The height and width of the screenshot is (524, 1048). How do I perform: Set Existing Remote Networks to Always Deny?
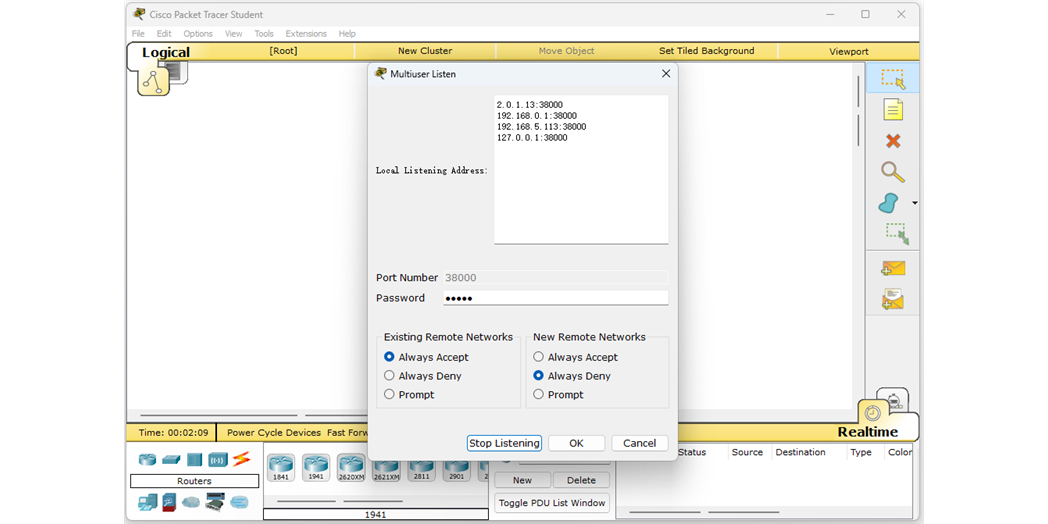[389, 376]
